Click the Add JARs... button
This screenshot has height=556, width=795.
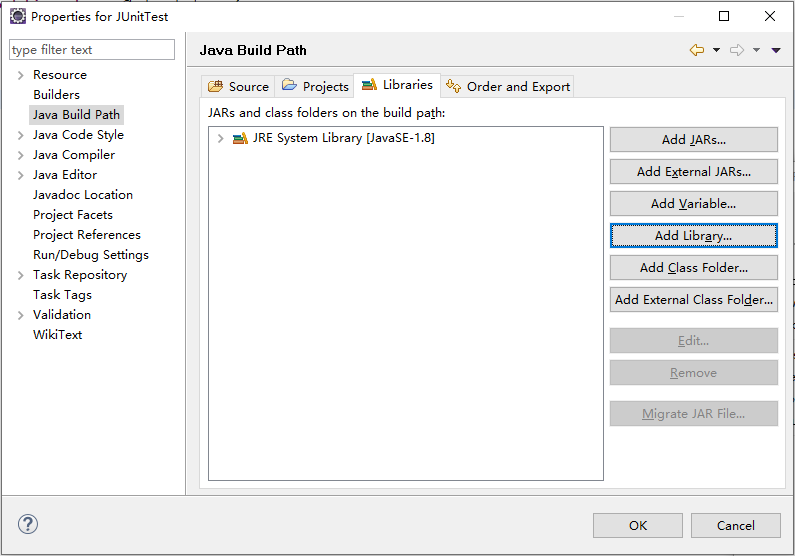[x=694, y=139]
